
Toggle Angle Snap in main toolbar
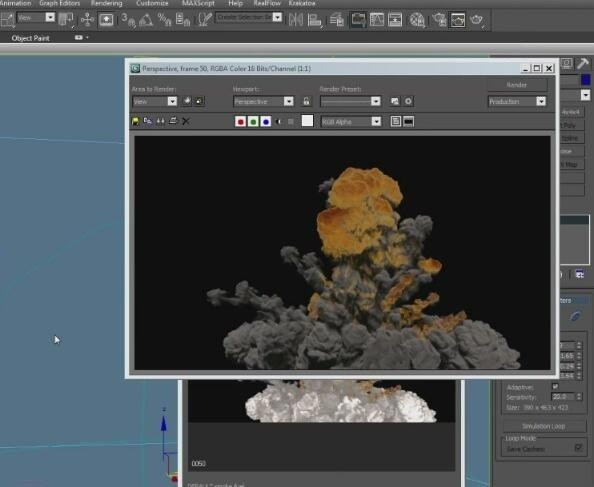coord(146,20)
